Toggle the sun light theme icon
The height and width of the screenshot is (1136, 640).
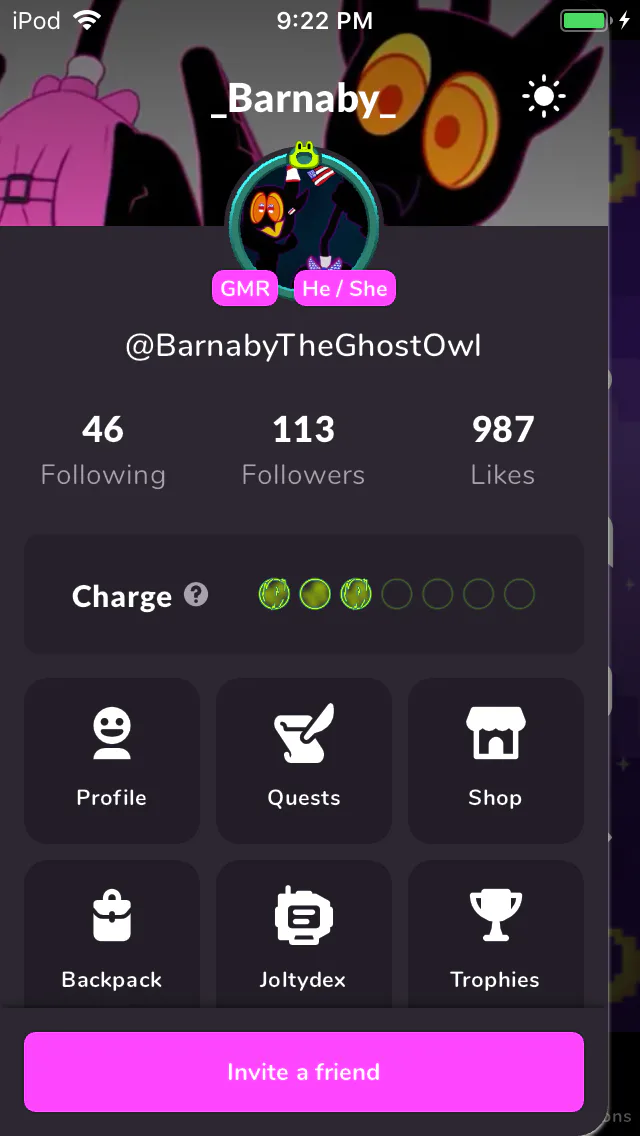(x=544, y=96)
